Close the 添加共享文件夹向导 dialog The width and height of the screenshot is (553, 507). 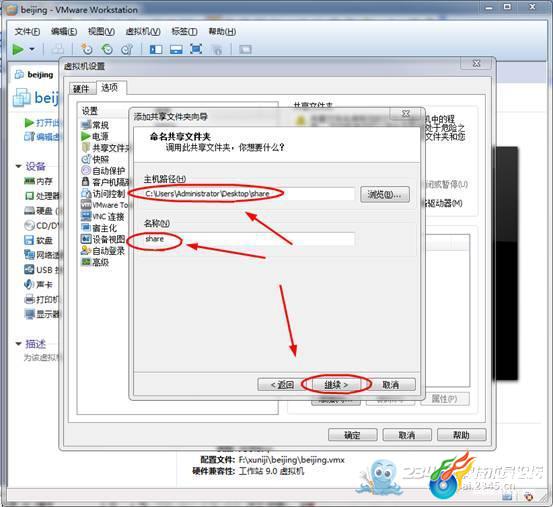(x=406, y=114)
